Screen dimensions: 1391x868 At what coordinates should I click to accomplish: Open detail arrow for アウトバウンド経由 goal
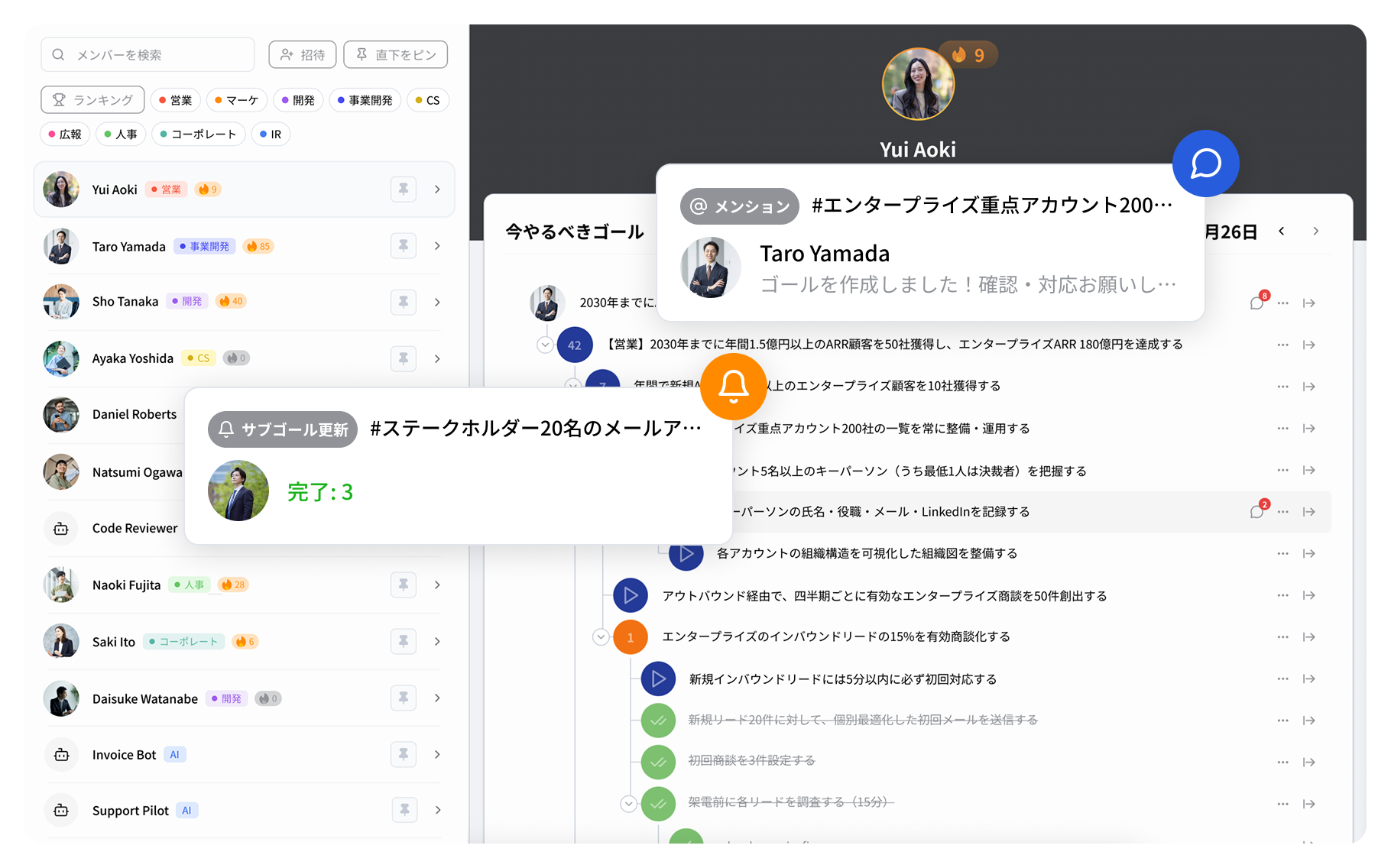[1309, 595]
